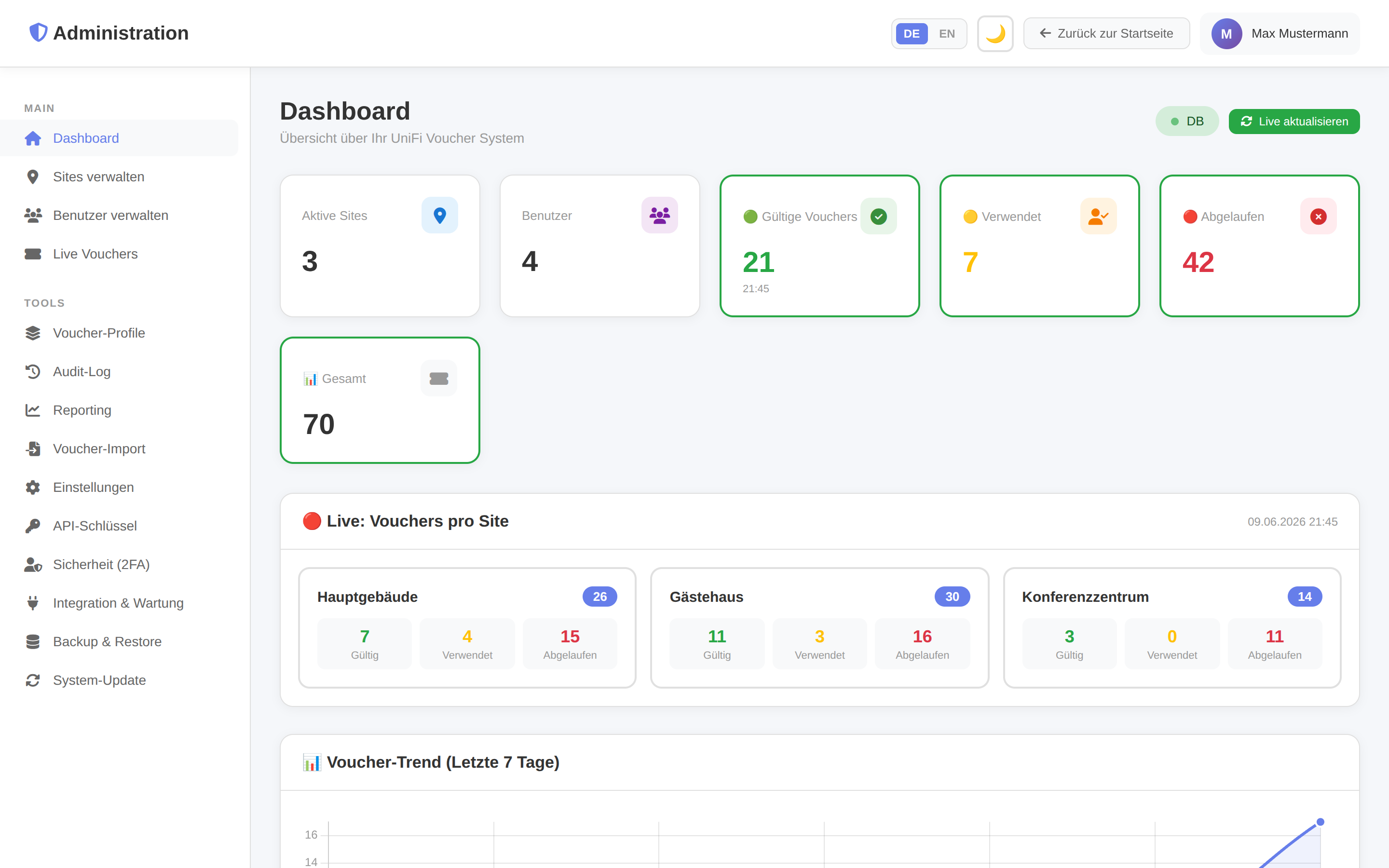The height and width of the screenshot is (868, 1389).
Task: Click the DB status indicator badge
Action: (x=1187, y=121)
